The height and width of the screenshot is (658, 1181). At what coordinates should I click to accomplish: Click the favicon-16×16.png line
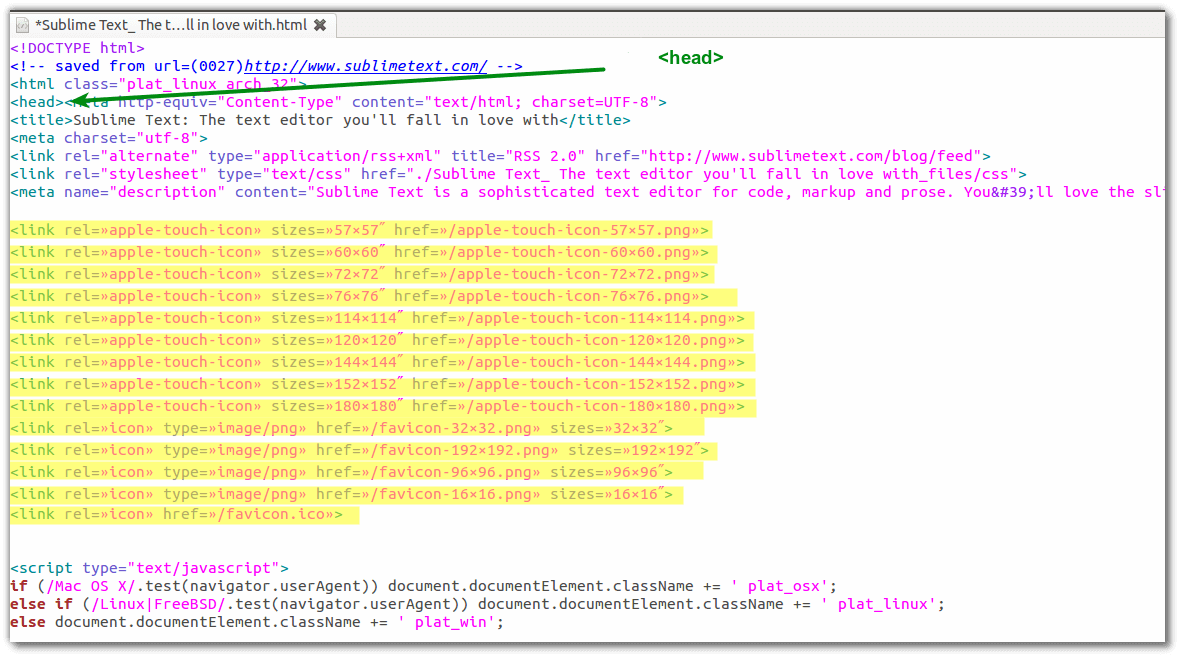click(342, 494)
